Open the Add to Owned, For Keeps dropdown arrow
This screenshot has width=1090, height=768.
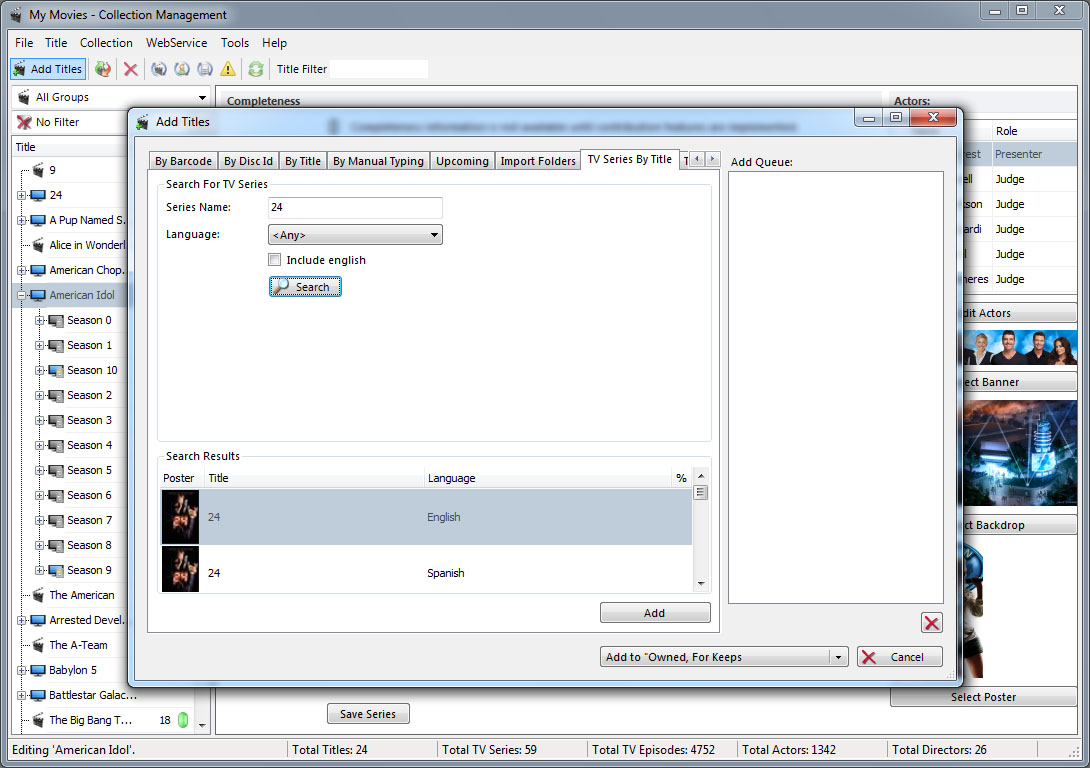pyautogui.click(x=838, y=657)
